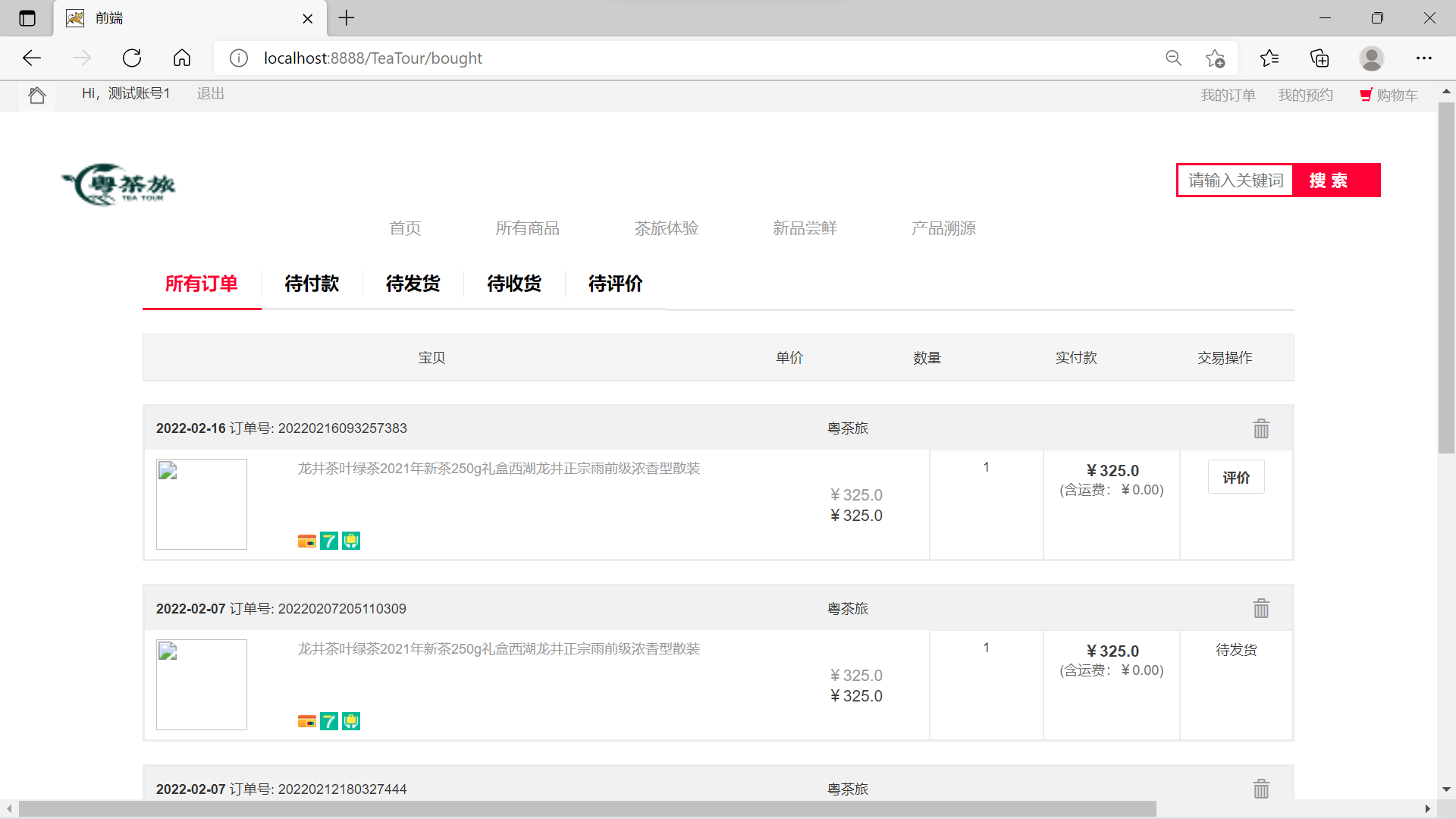Viewport: 1456px width, 819px height.
Task: Switch to the 待收货 tab
Action: pos(514,284)
